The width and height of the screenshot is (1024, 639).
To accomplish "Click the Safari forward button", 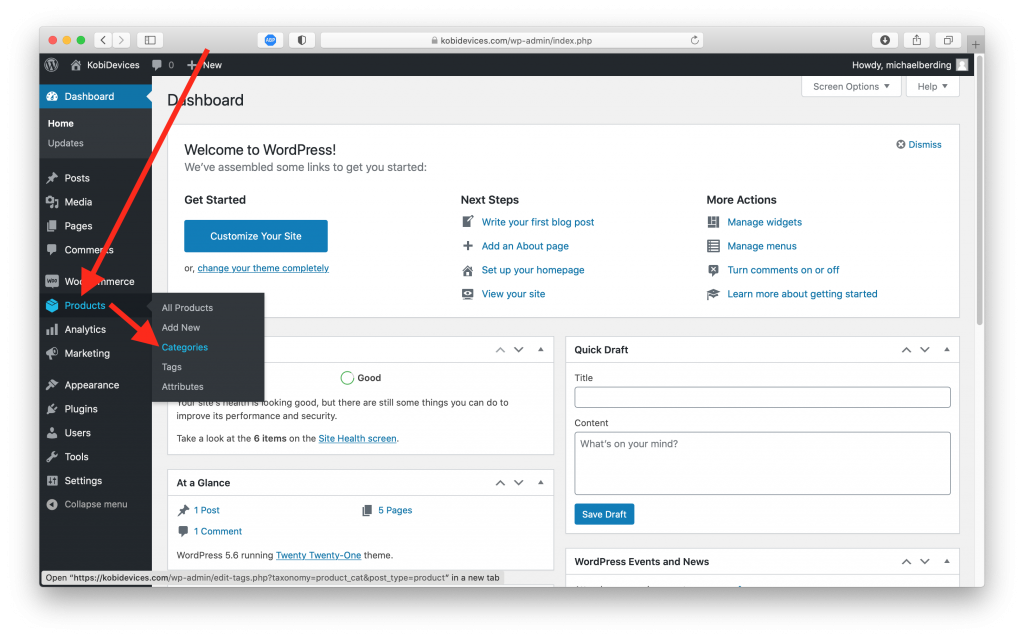I will [121, 40].
